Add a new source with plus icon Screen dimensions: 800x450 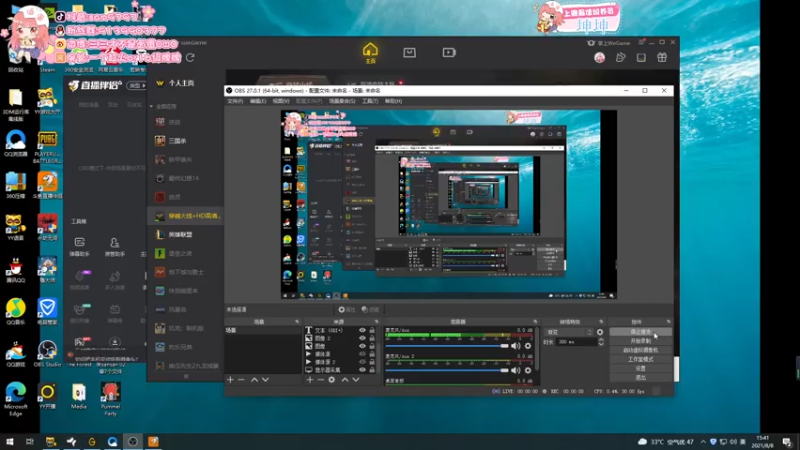(x=310, y=380)
